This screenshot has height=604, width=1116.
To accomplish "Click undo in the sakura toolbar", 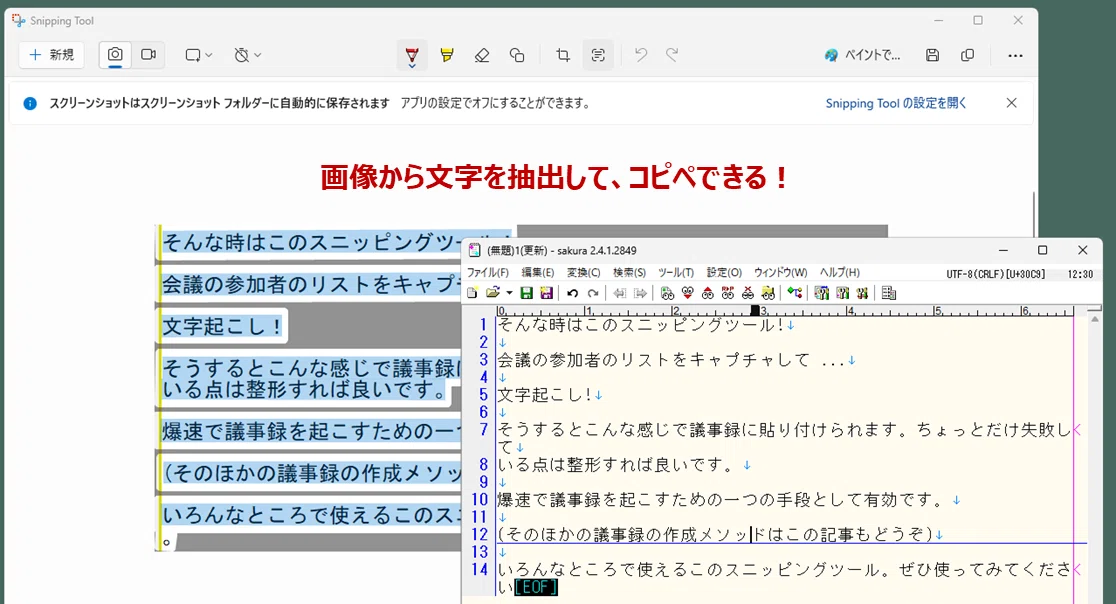I will click(x=572, y=293).
